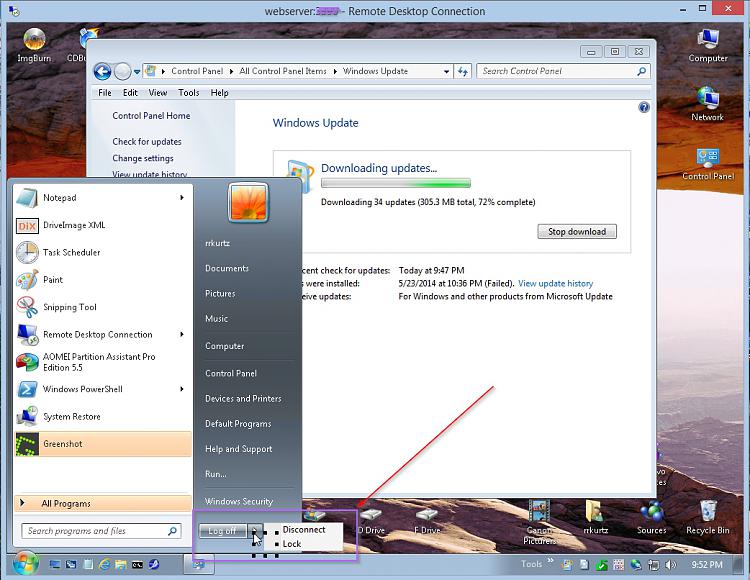The height and width of the screenshot is (580, 750).
Task: Open the Help menu
Action: coord(220,93)
